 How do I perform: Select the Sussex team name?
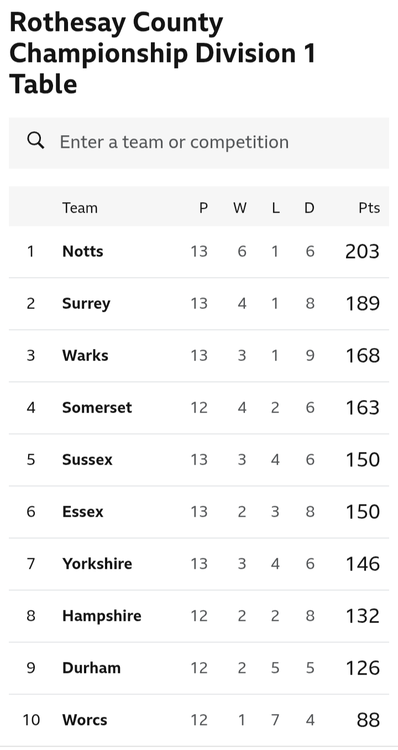(88, 460)
